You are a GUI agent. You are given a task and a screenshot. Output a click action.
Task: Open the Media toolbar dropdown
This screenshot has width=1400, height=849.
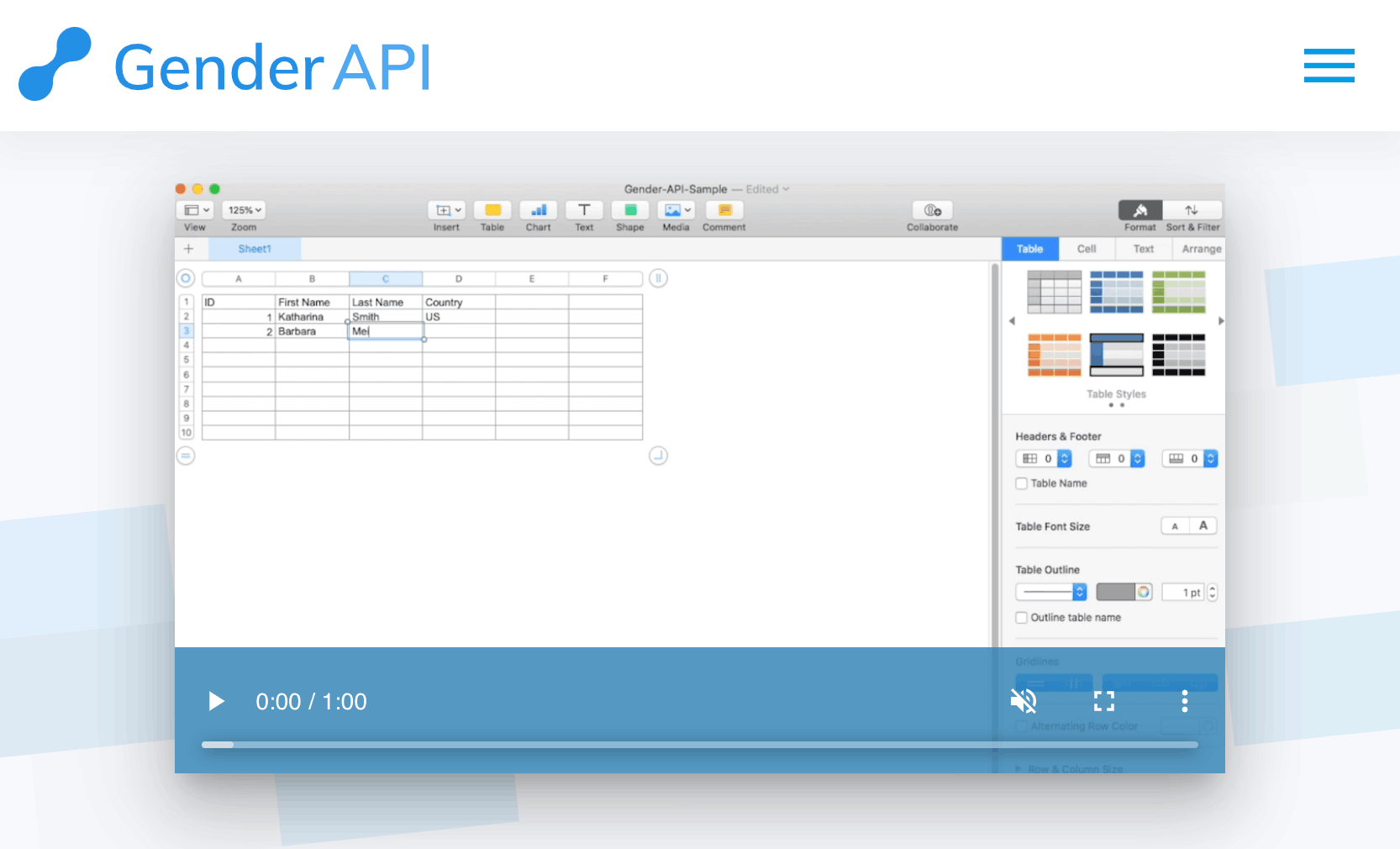coord(676,210)
